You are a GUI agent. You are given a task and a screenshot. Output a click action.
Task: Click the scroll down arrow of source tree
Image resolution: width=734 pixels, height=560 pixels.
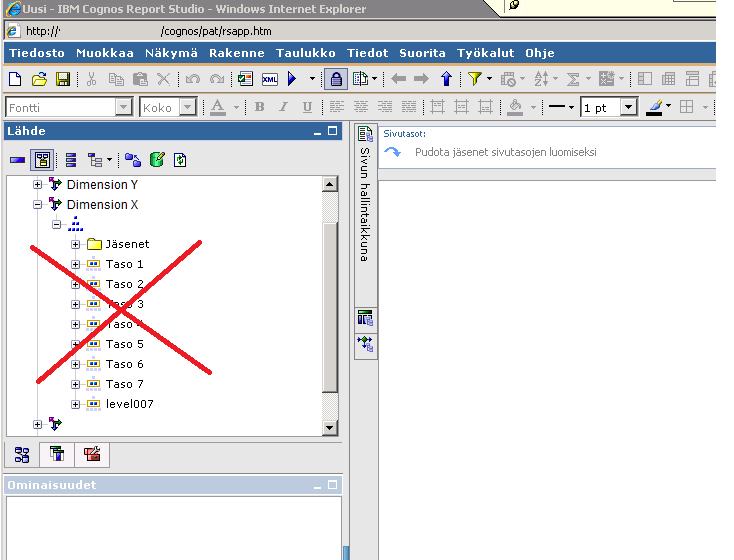(330, 428)
